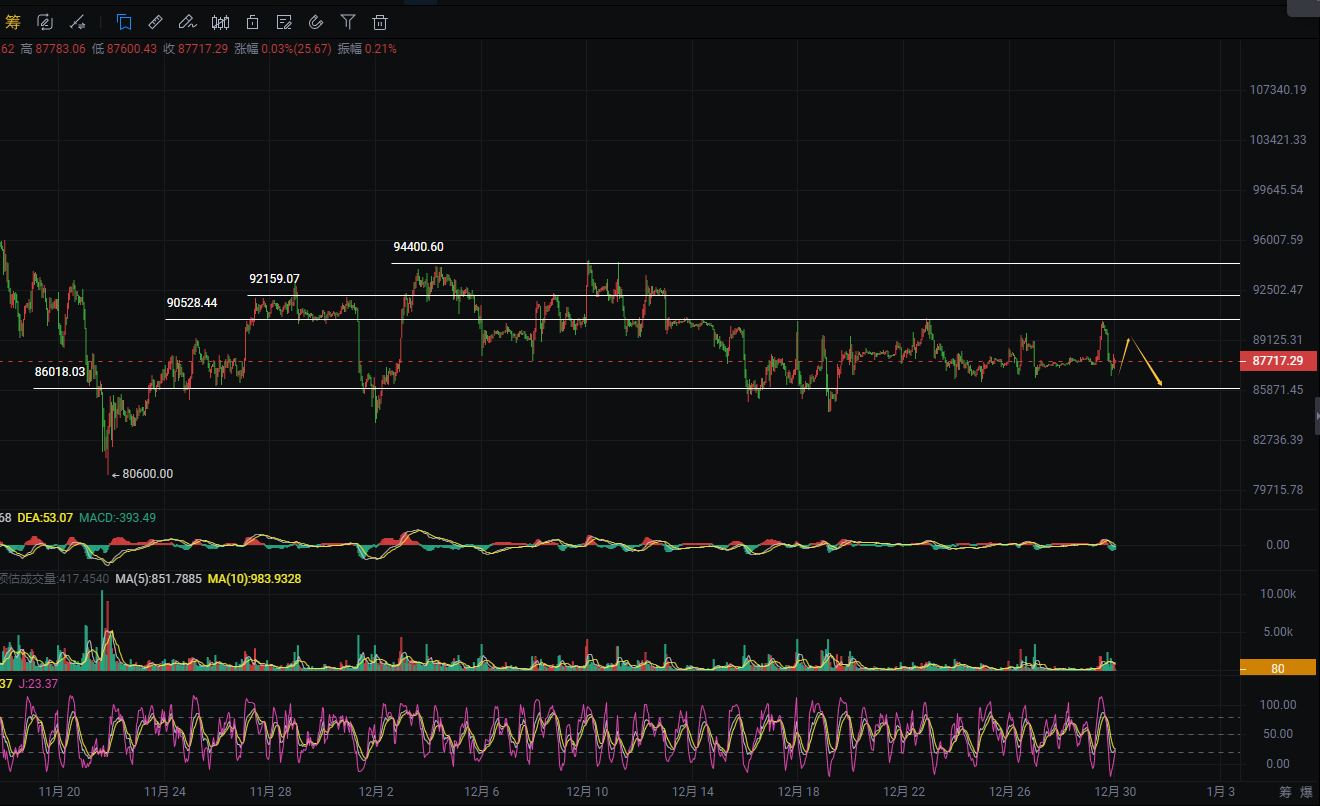
Task: Click the yellow 筹 button in toolbar
Action: click(13, 22)
